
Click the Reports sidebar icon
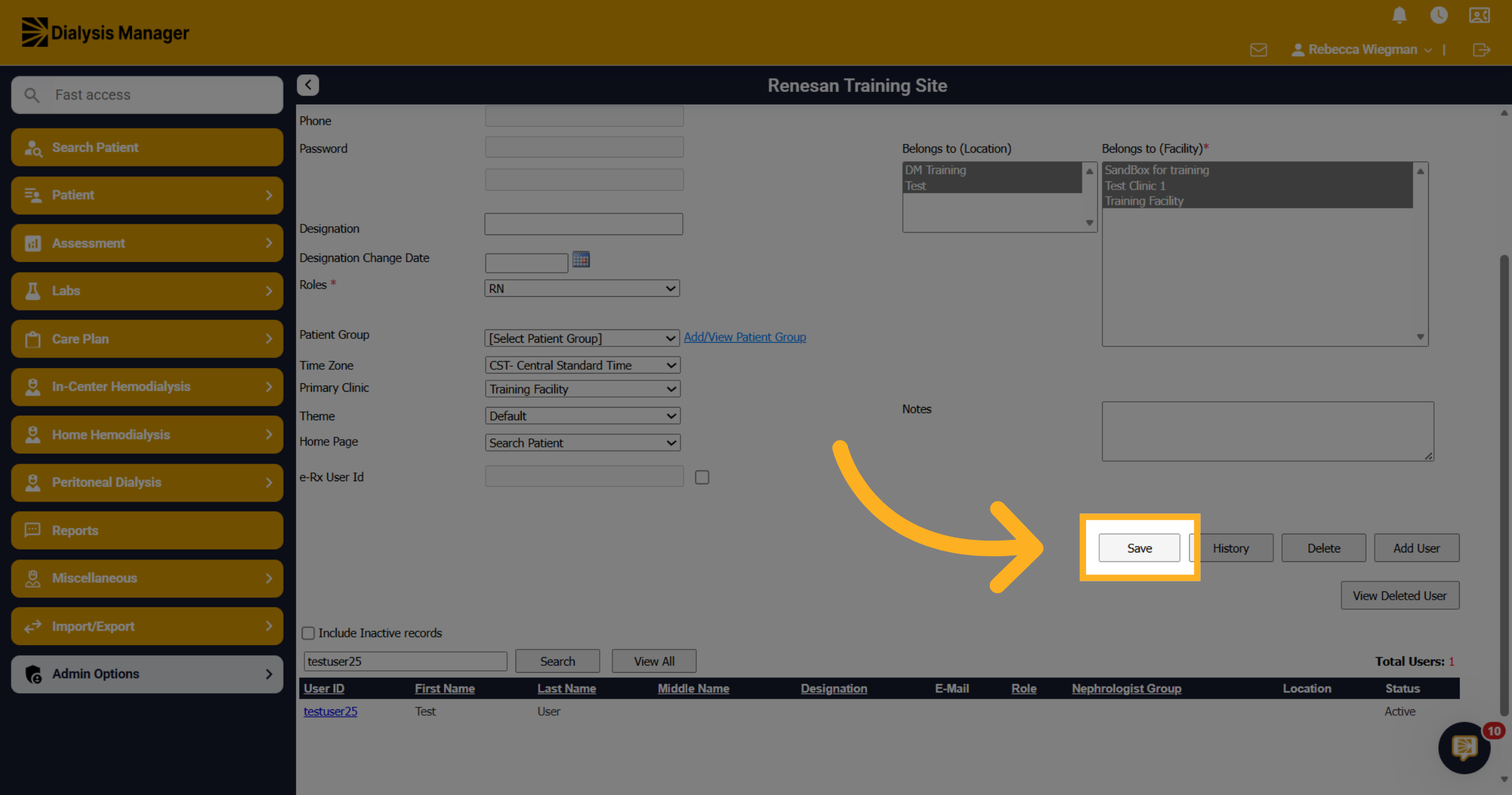pyautogui.click(x=33, y=530)
